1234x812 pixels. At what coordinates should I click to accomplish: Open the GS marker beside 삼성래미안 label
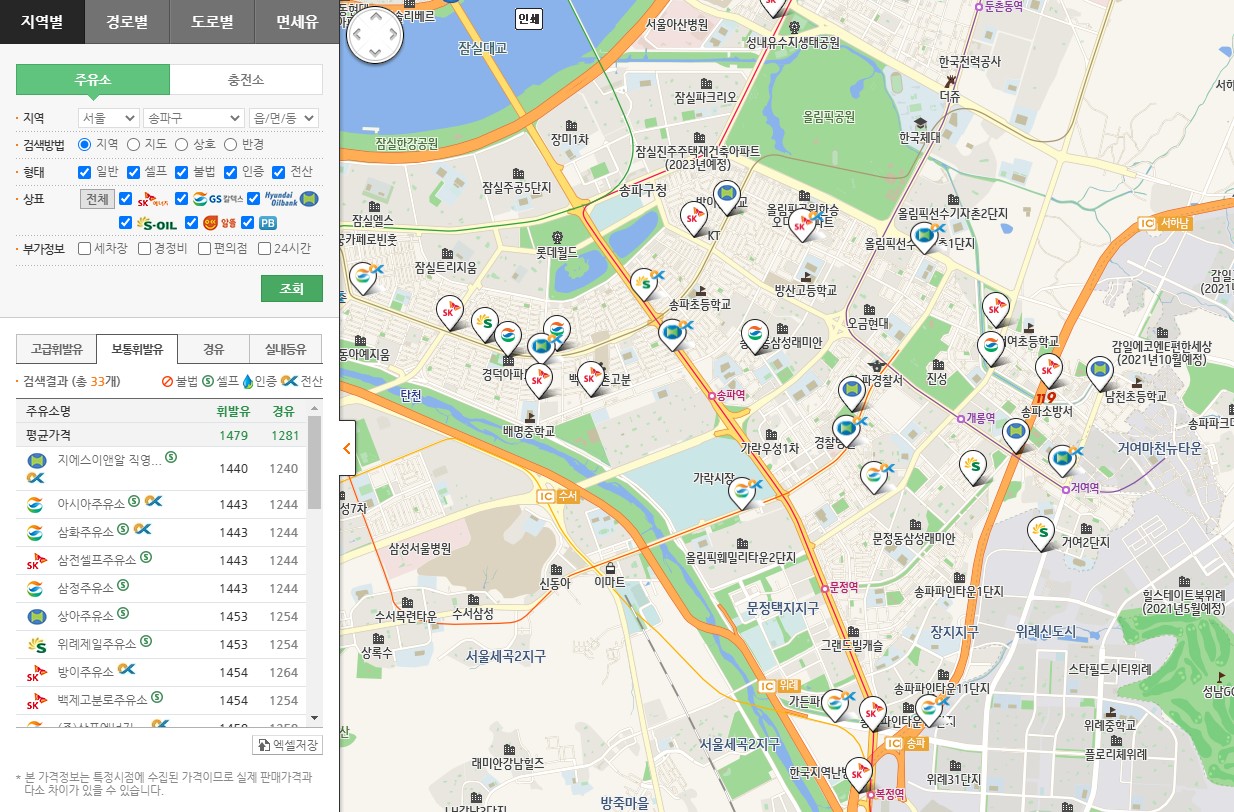click(755, 335)
